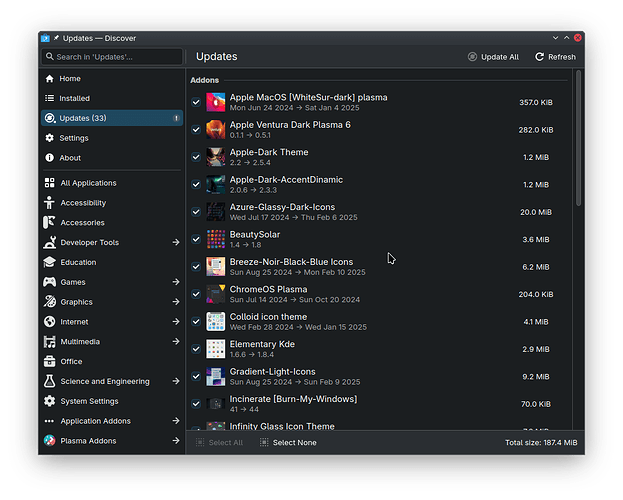Image resolution: width=623 pixels, height=500 pixels.
Task: Go to the Installed page
Action: (x=112, y=98)
